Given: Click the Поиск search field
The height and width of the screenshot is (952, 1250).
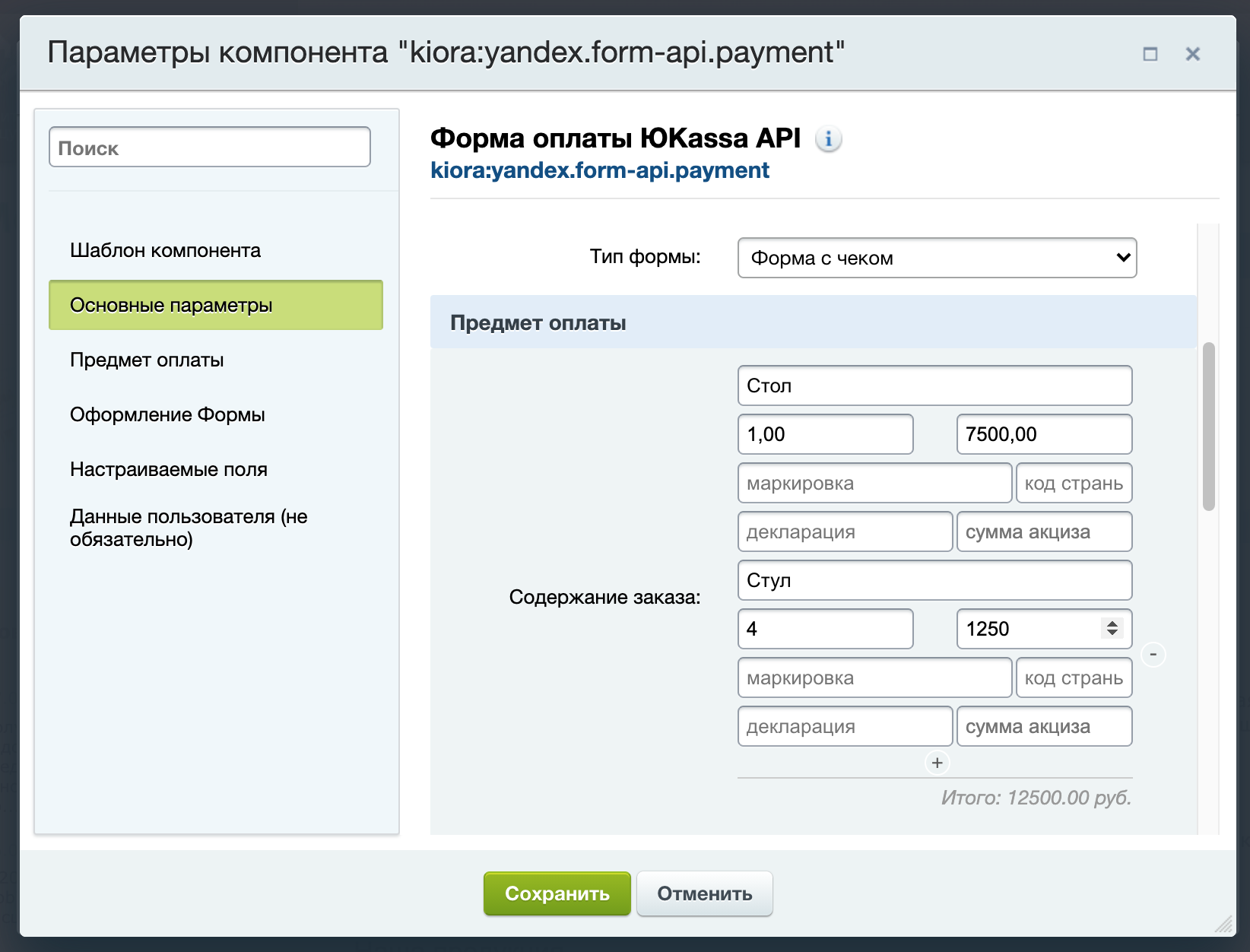Looking at the screenshot, I should 209,148.
